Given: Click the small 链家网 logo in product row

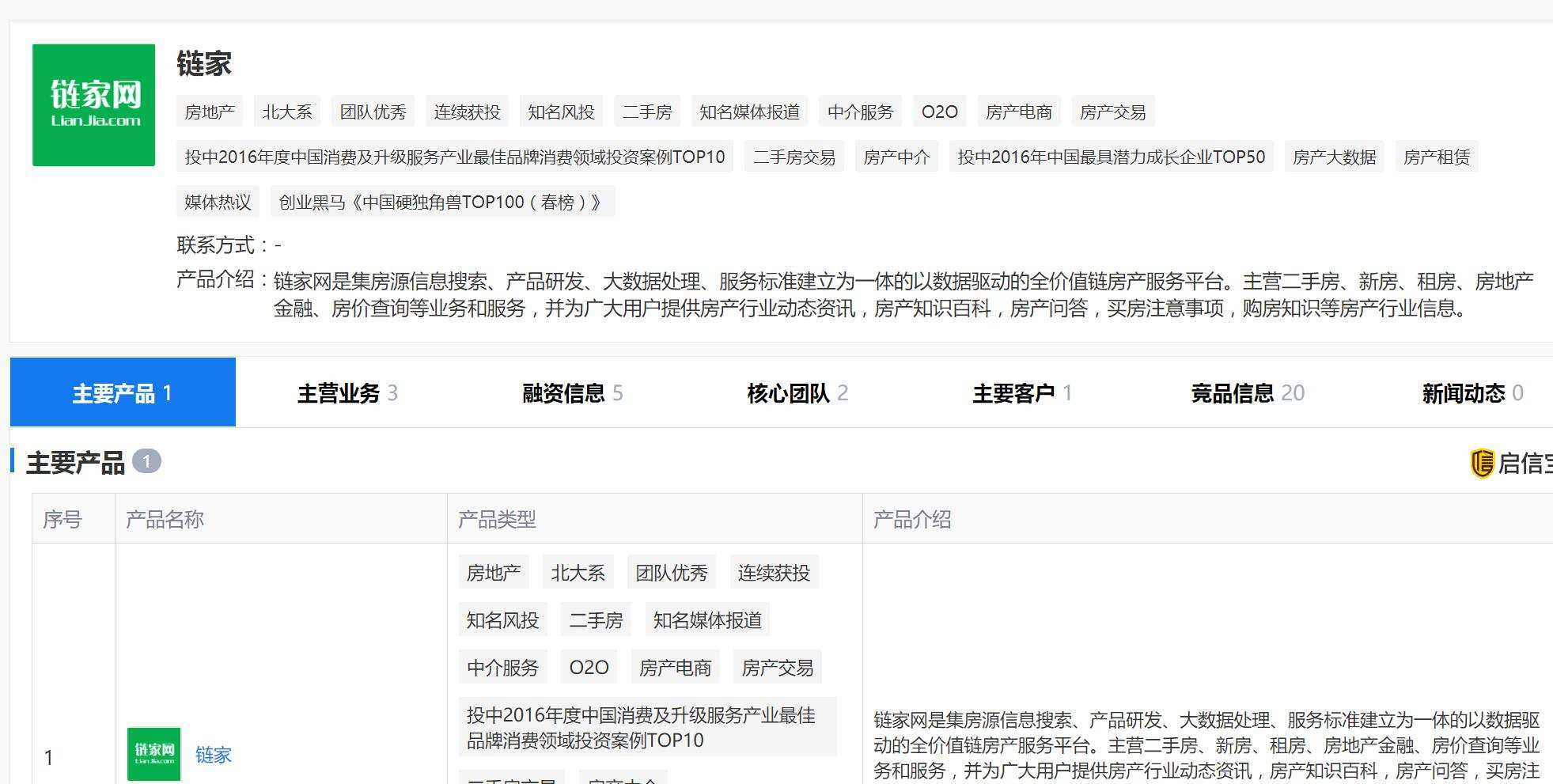Looking at the screenshot, I should pos(153,754).
